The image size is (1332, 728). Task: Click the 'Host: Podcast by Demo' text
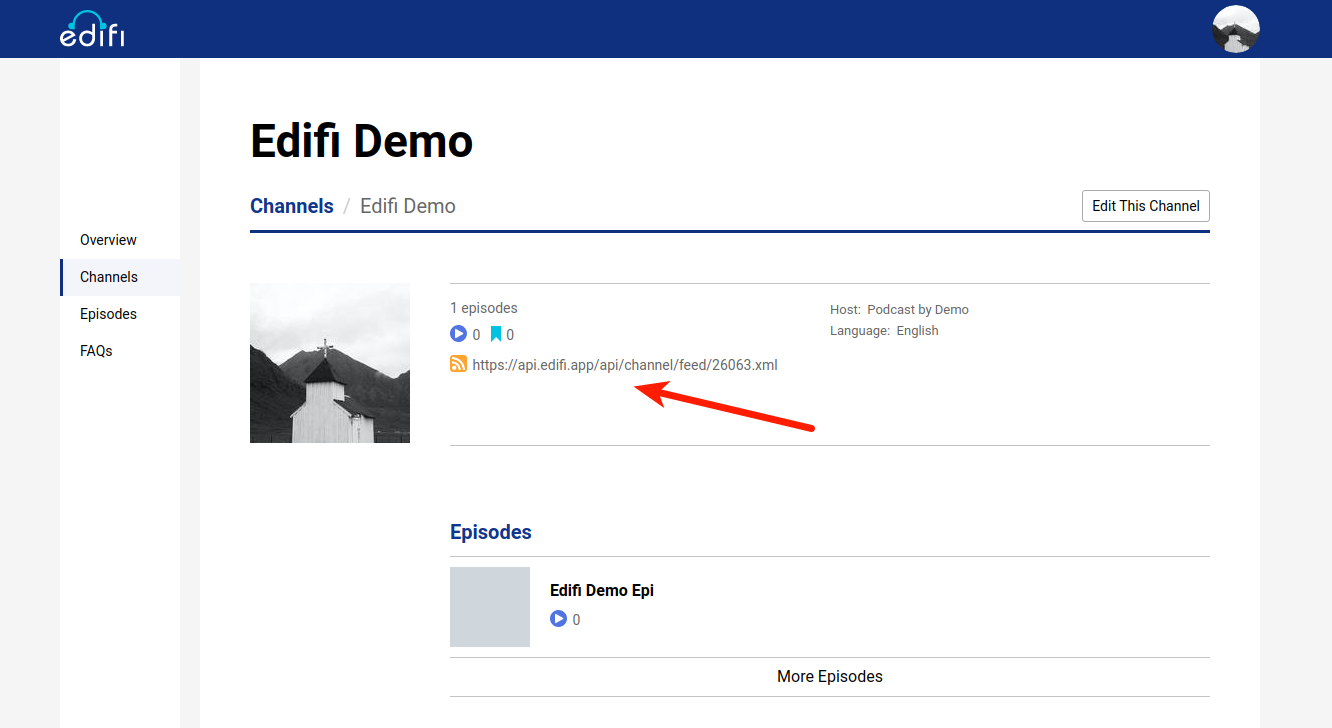[899, 309]
